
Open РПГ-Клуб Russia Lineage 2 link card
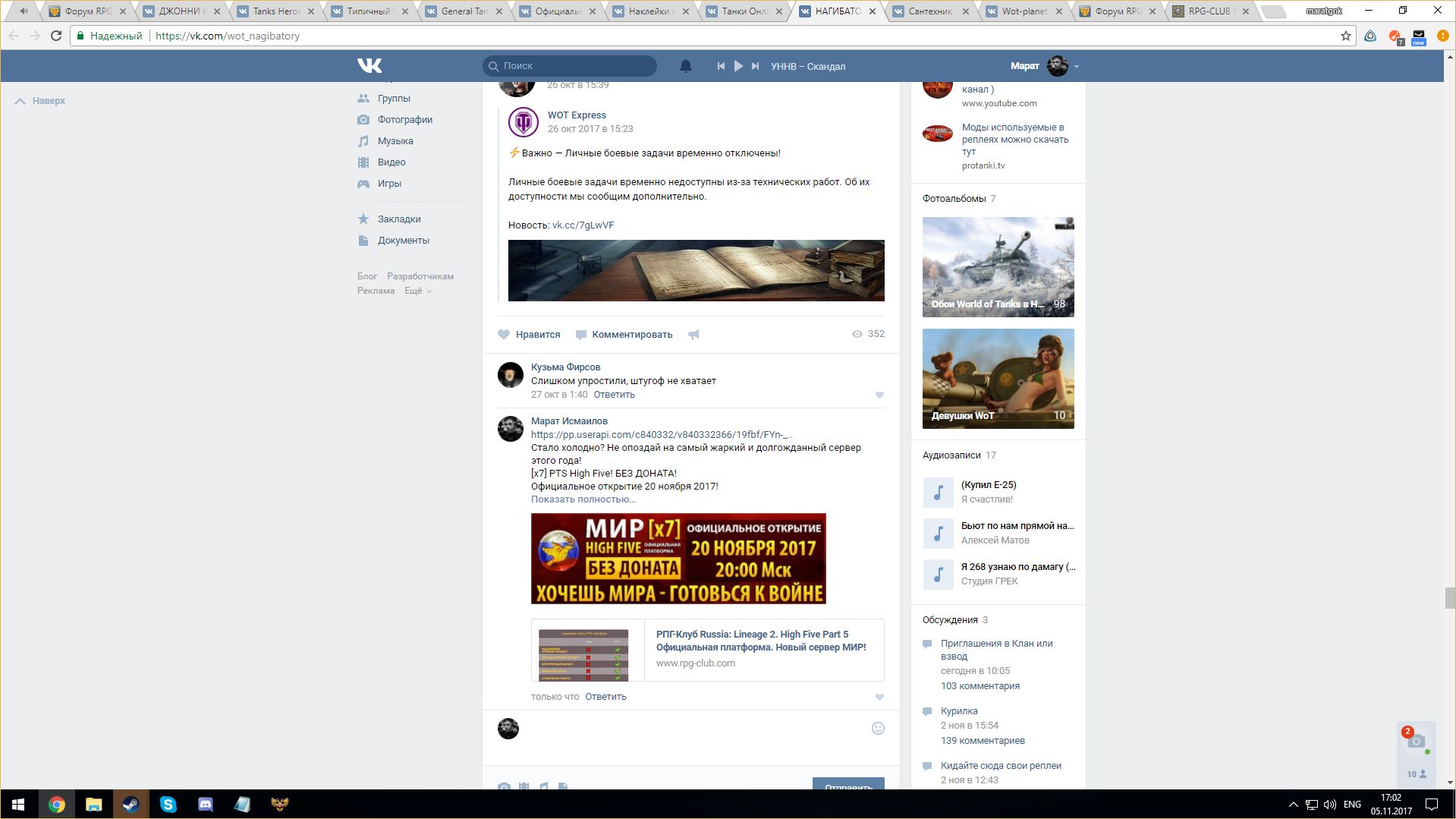[x=707, y=650]
